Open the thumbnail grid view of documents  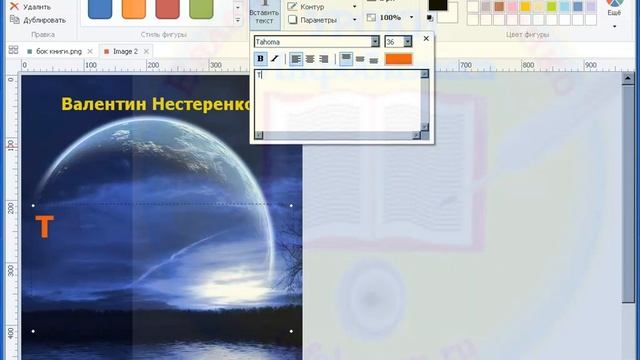(13, 50)
